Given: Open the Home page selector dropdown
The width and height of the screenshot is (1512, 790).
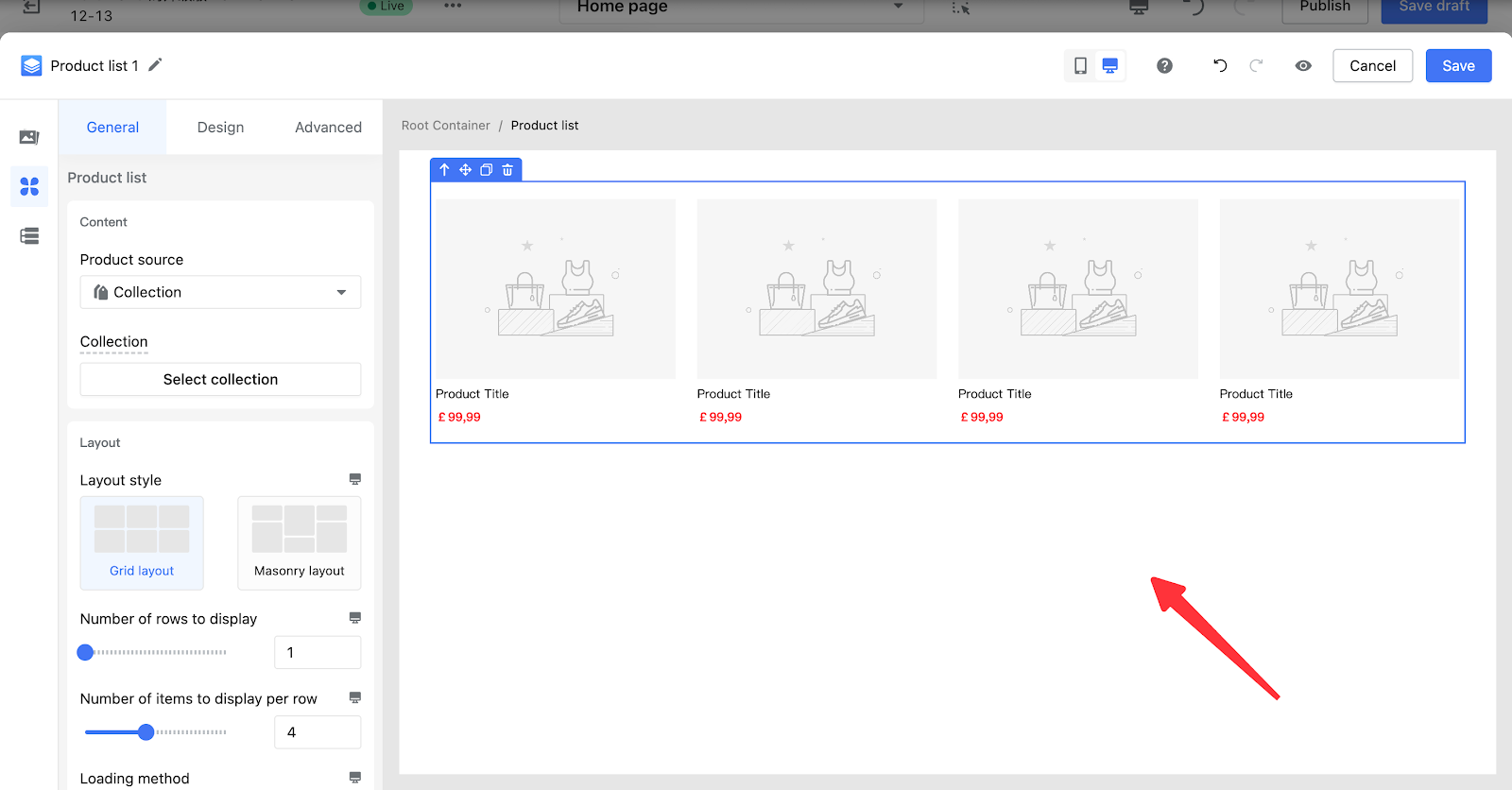Looking at the screenshot, I should pyautogui.click(x=737, y=8).
